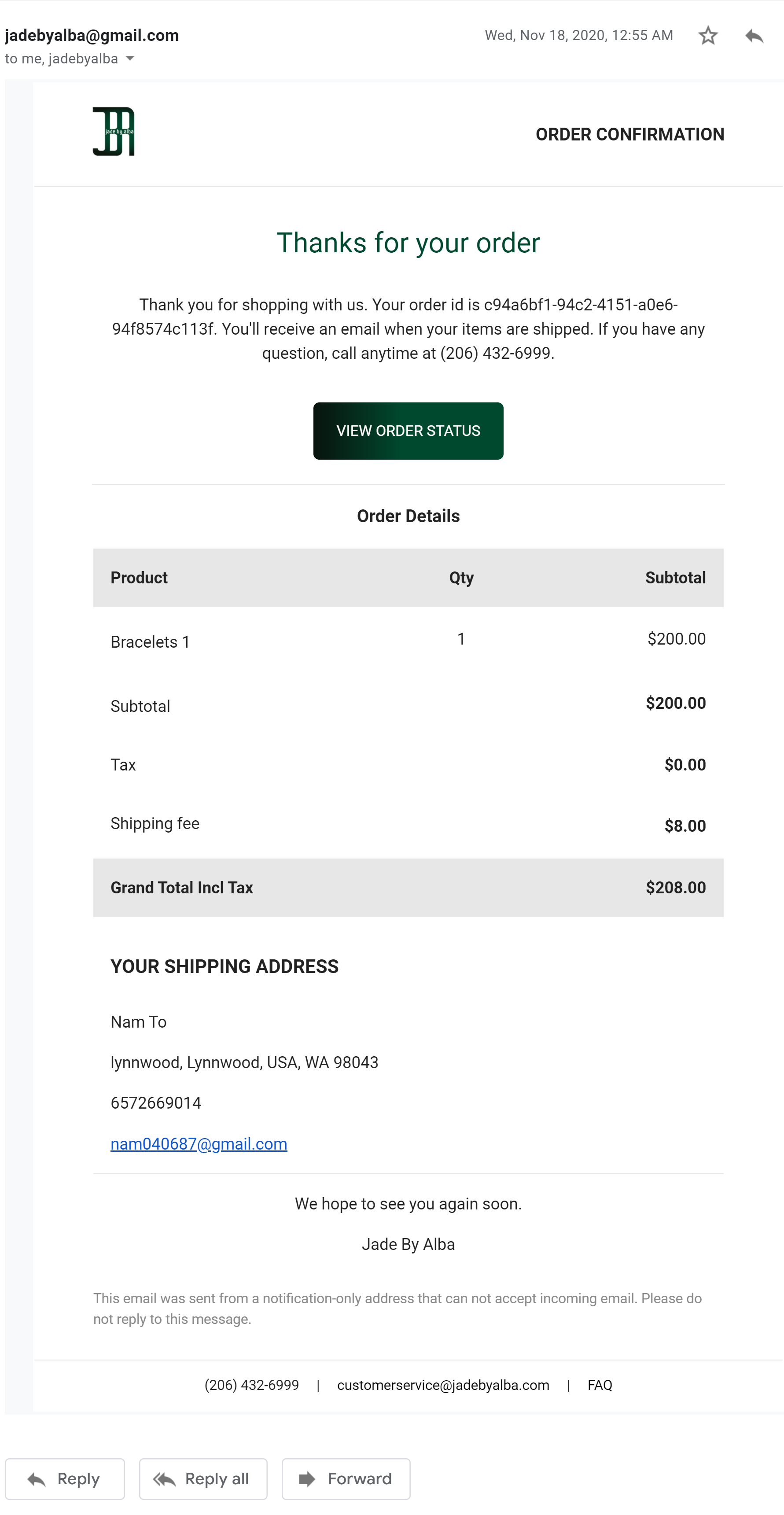Click the Reply button below the email

tap(65, 1478)
